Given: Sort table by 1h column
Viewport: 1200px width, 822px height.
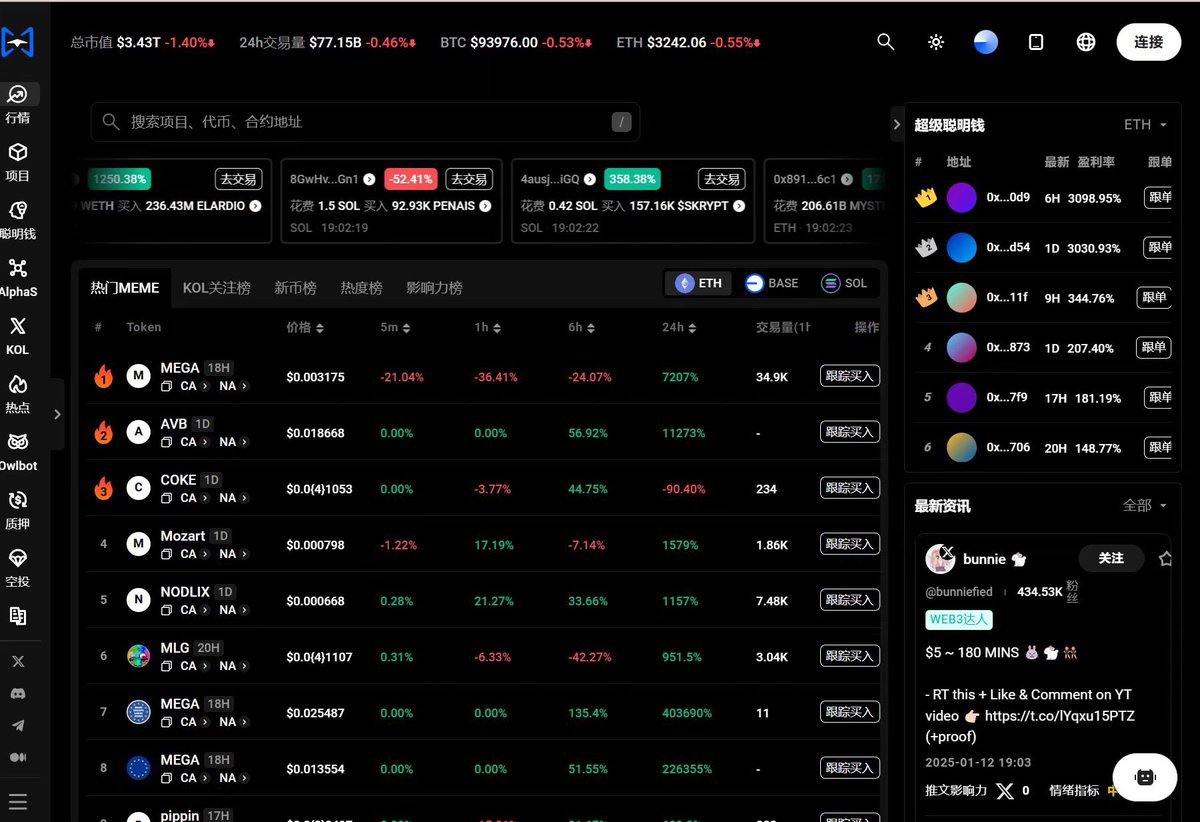Looking at the screenshot, I should 489,327.
